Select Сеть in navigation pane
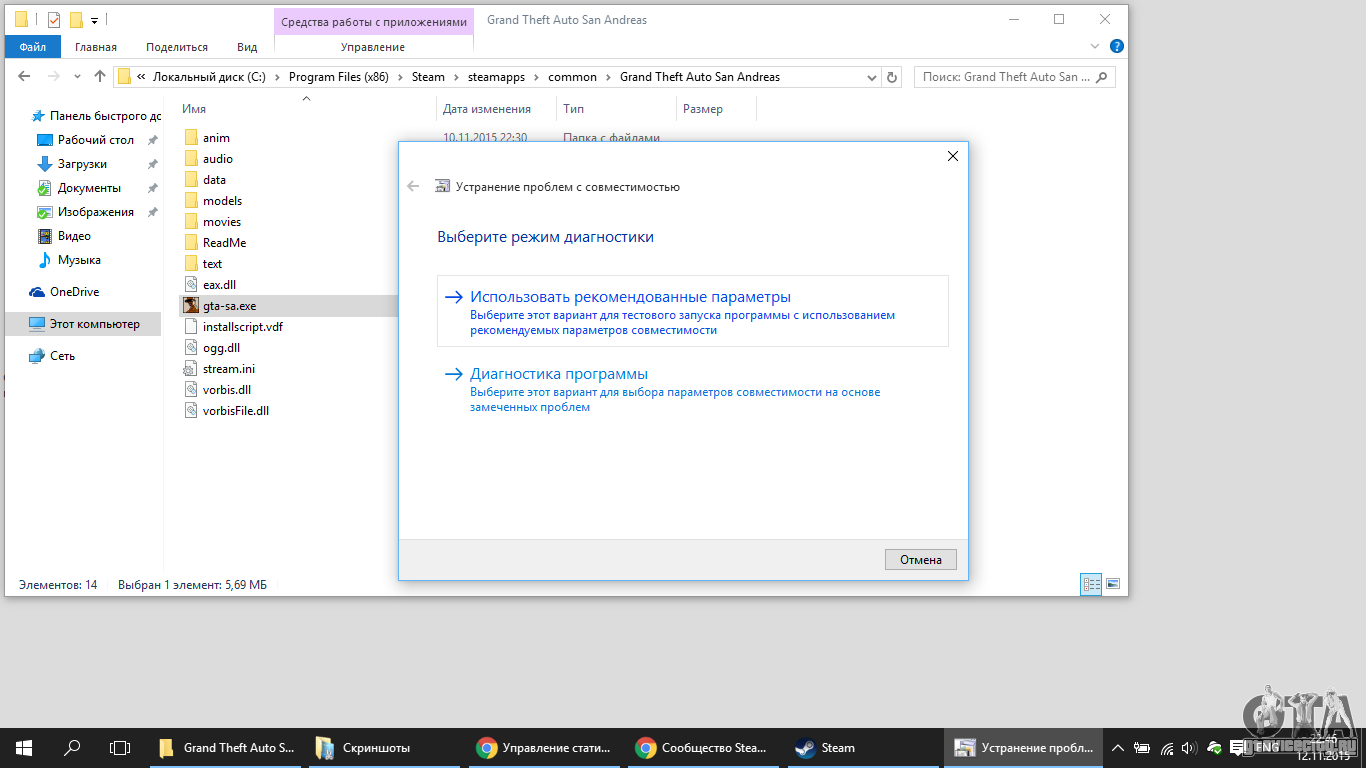The width and height of the screenshot is (1366, 768). (x=62, y=356)
